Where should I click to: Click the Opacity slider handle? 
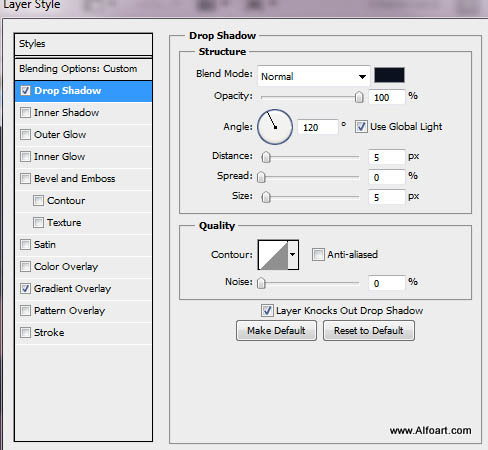(x=359, y=97)
